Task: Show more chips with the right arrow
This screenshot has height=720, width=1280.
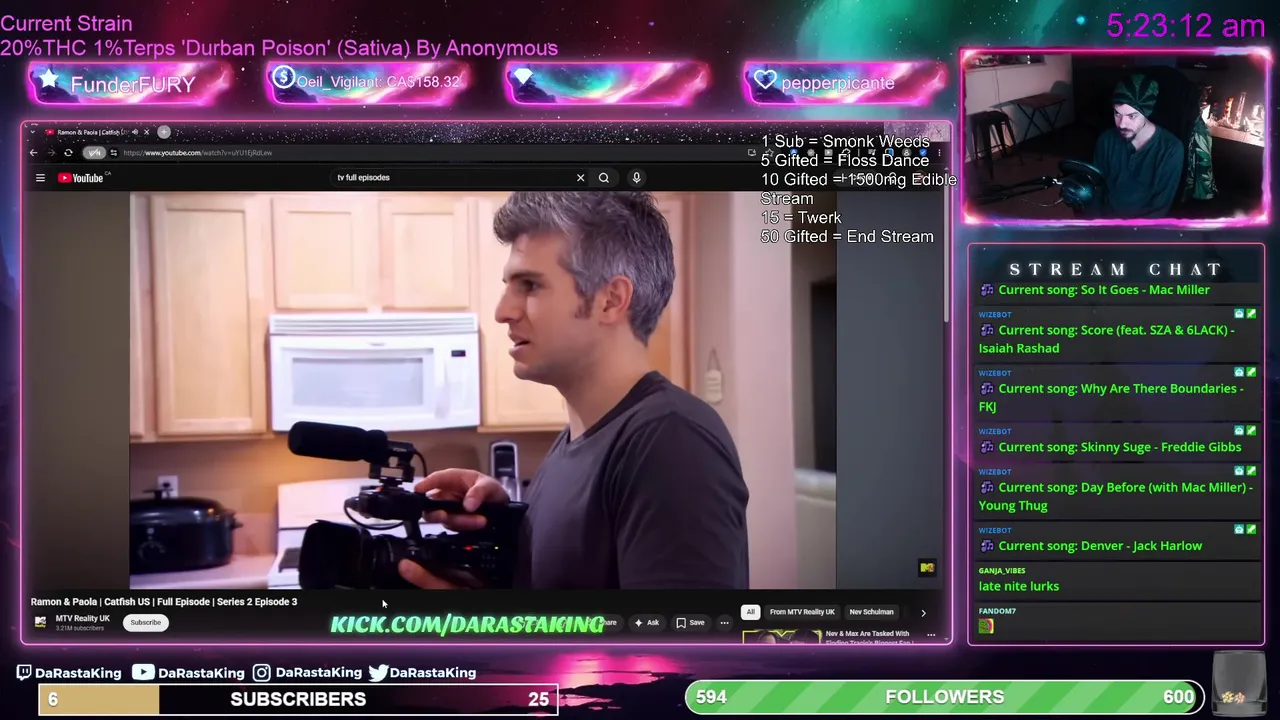Action: 923,612
